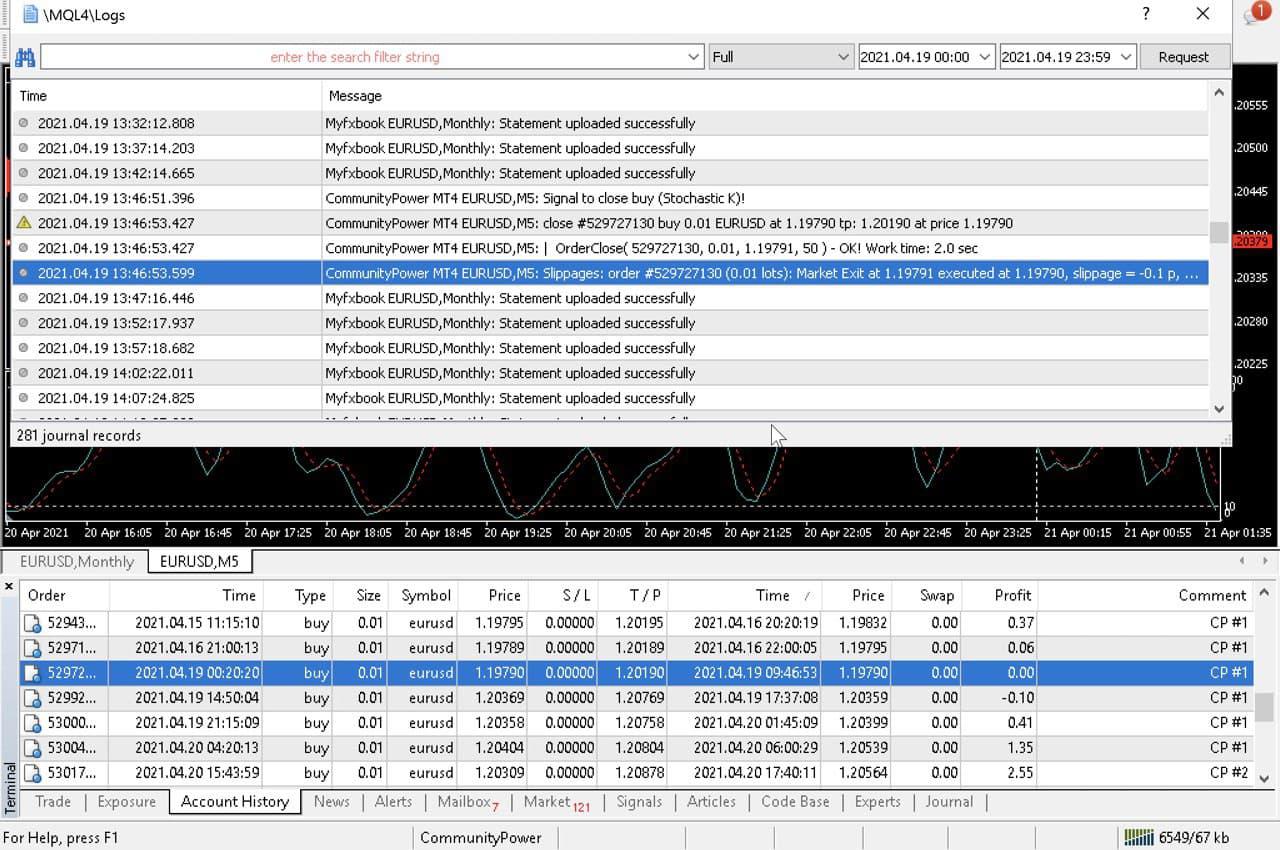Select the log row timed 14:07:24.825
Screen dimensions: 1280x850
click(610, 398)
